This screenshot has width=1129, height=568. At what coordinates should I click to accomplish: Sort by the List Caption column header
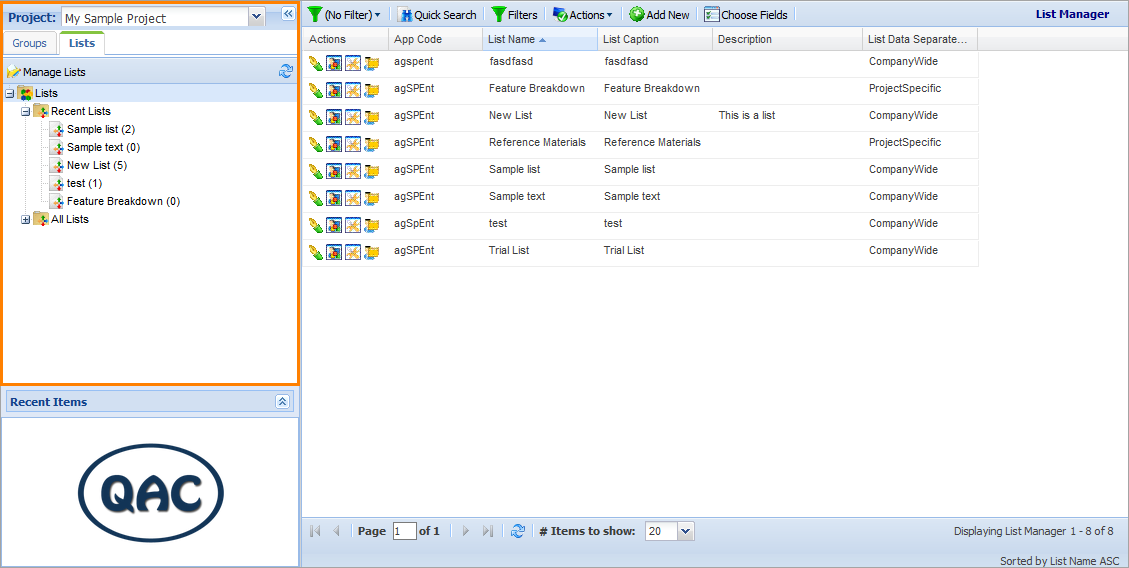(x=655, y=40)
